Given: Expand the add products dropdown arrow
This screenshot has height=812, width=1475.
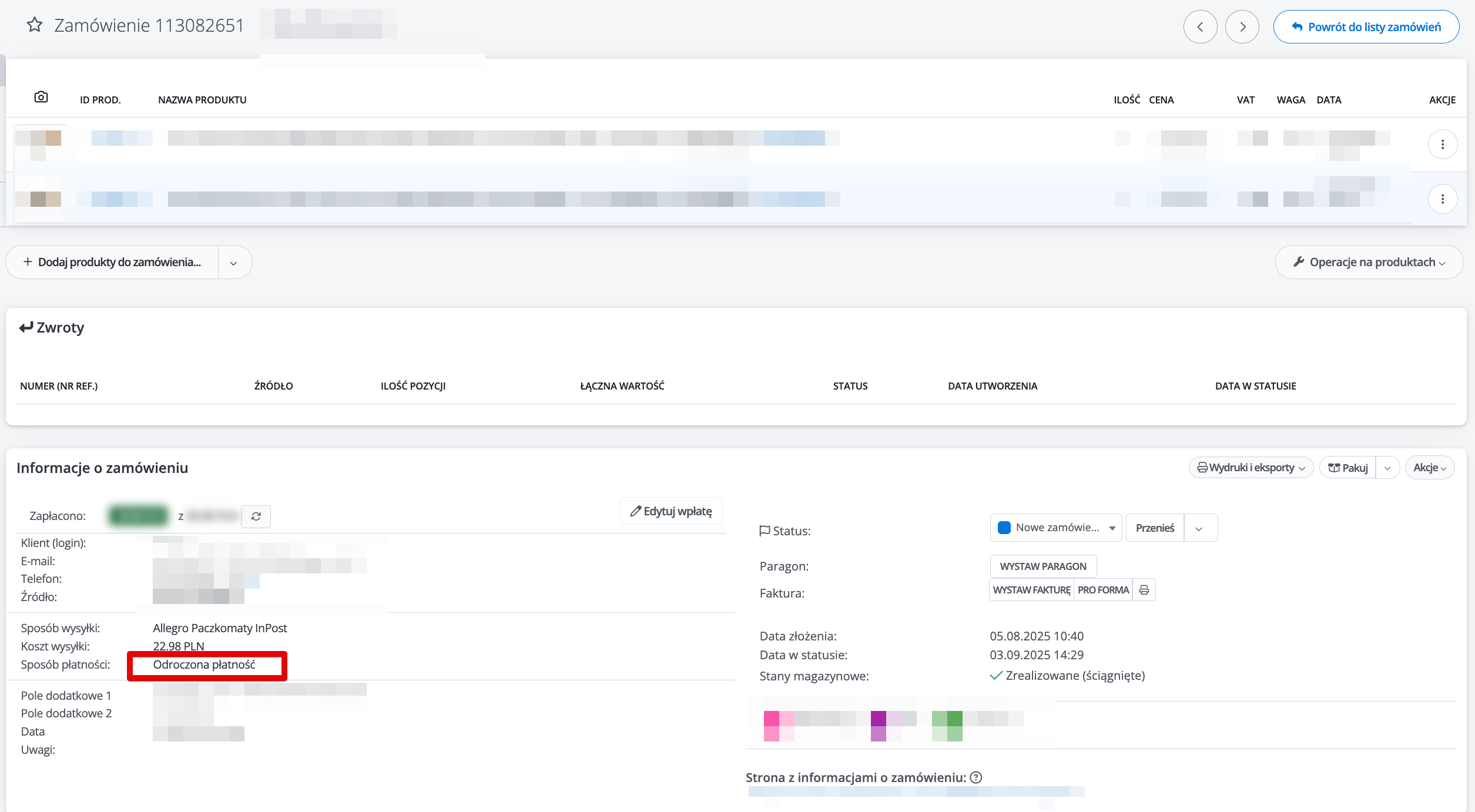Looking at the screenshot, I should click(234, 263).
